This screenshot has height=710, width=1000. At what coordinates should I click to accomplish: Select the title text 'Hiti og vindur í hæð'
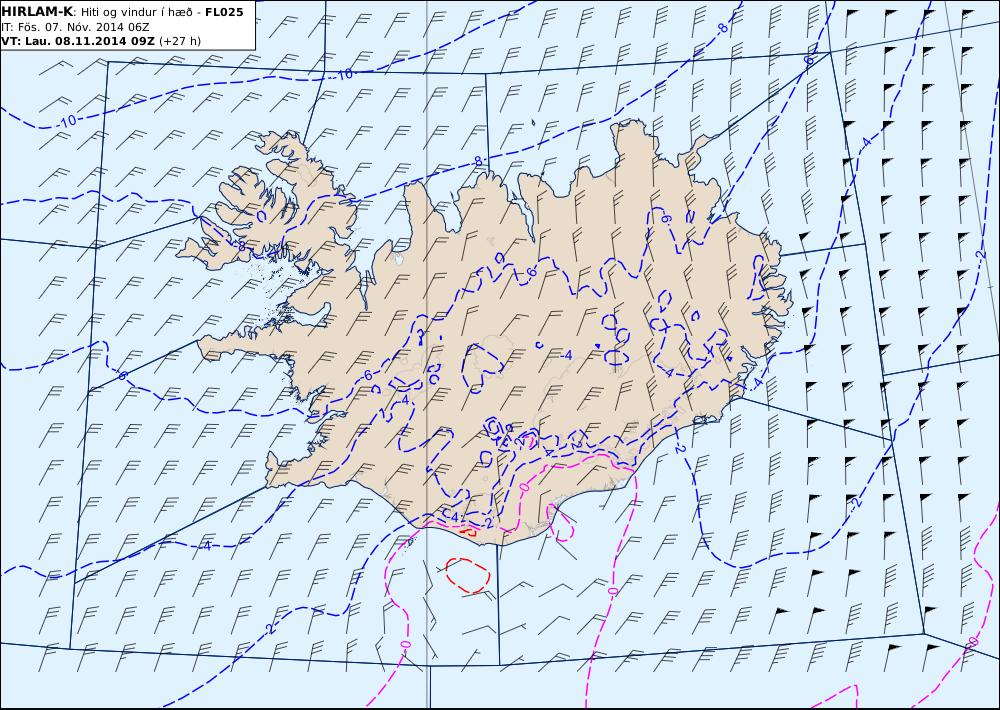pyautogui.click(x=137, y=12)
